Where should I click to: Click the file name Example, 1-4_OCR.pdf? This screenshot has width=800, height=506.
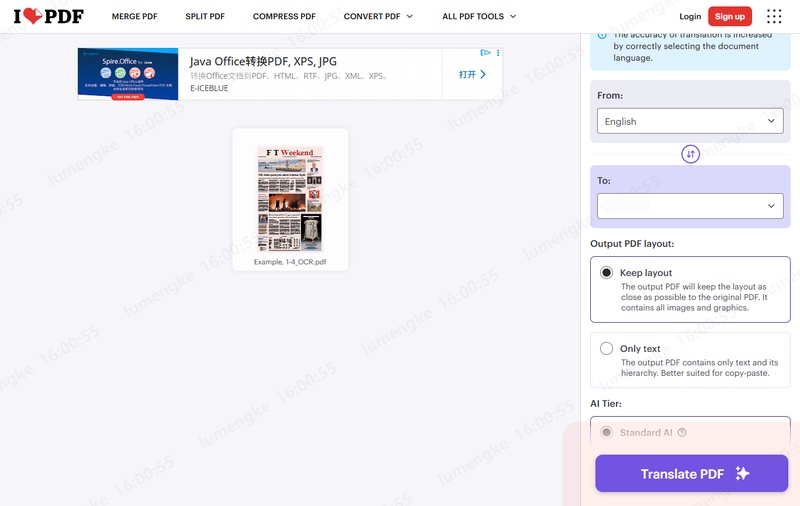290,262
